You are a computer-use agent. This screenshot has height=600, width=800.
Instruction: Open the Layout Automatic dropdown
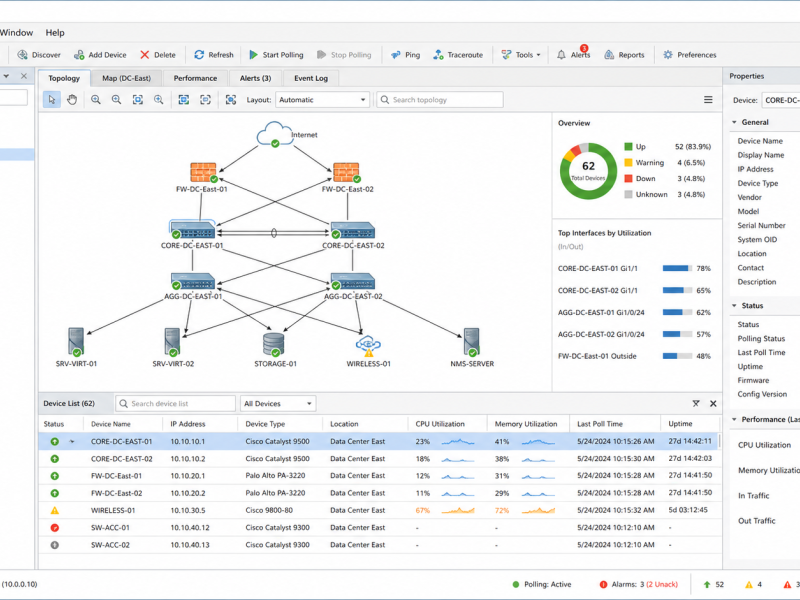click(x=322, y=100)
